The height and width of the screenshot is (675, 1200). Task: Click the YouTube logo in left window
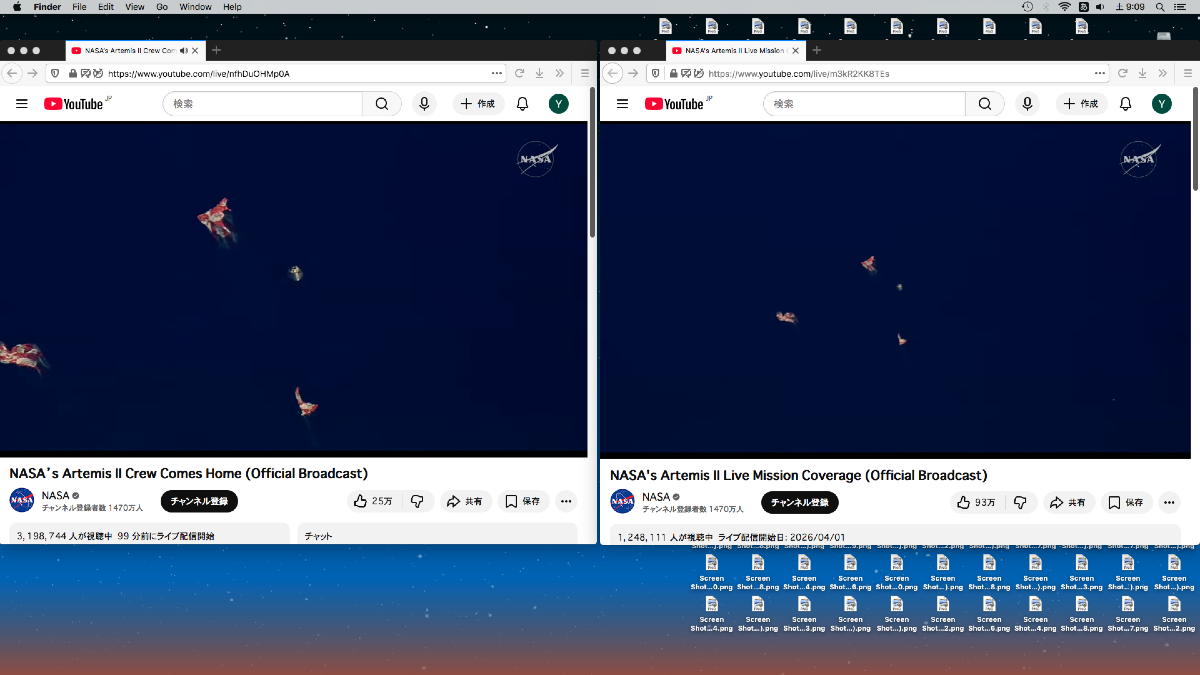(x=75, y=103)
